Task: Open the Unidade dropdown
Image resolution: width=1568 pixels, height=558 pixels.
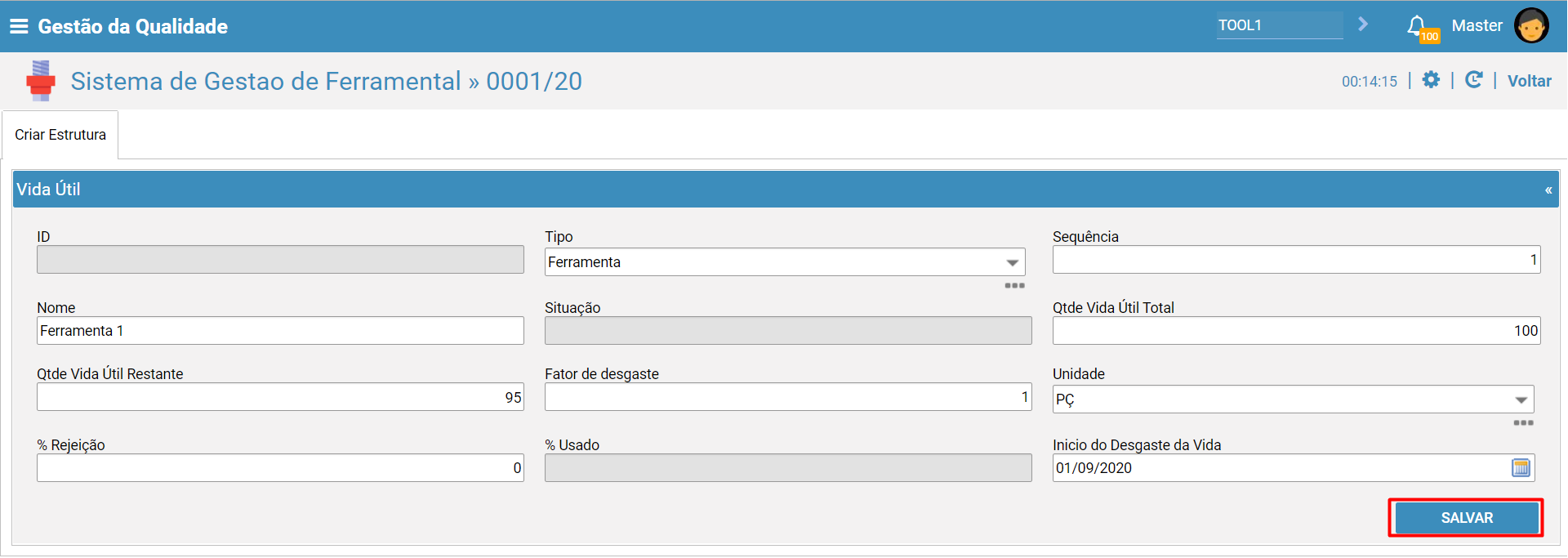Action: pyautogui.click(x=1294, y=400)
